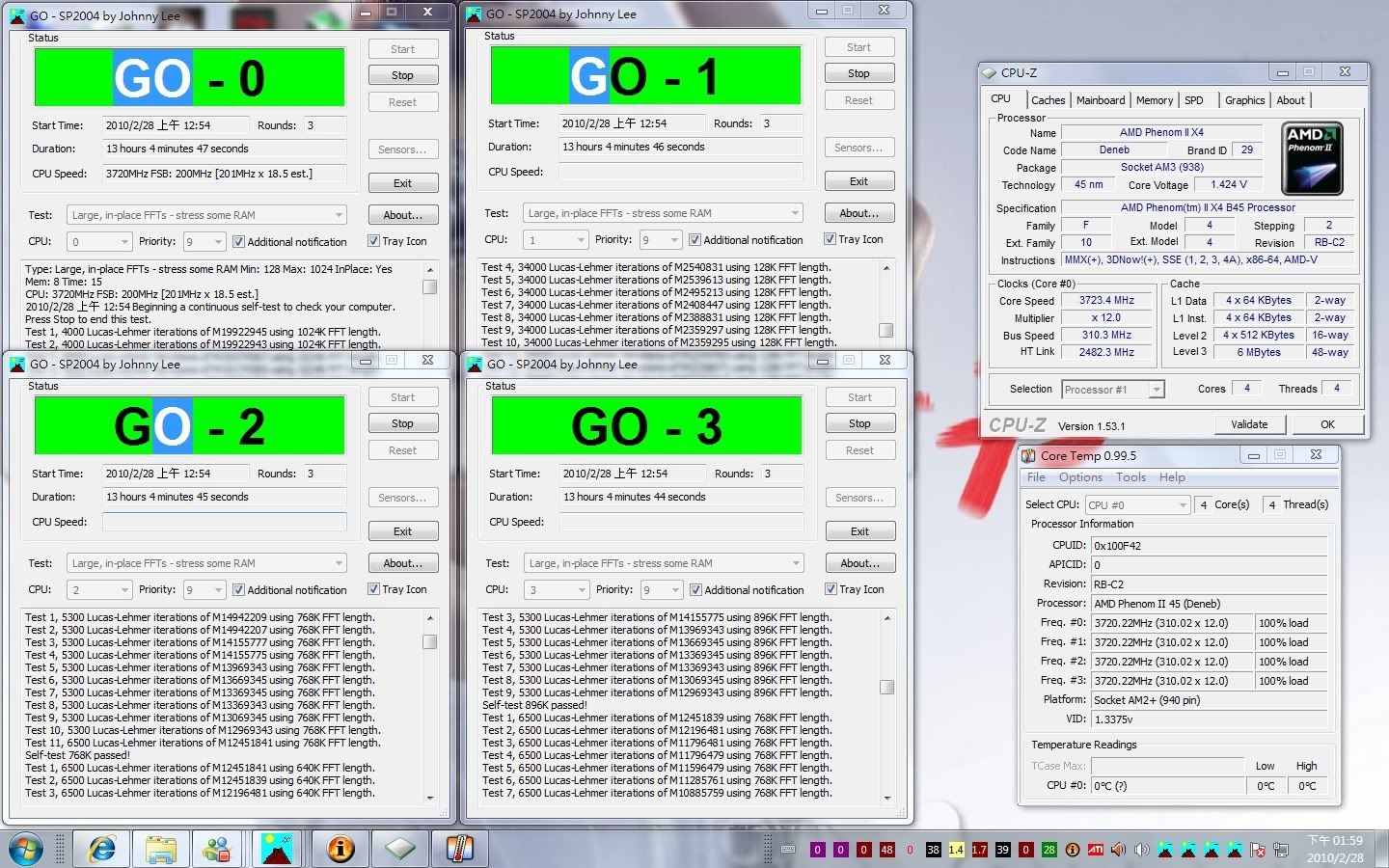This screenshot has width=1389, height=868.
Task: Open Windows Live Messenger taskbar icon
Action: point(218,849)
